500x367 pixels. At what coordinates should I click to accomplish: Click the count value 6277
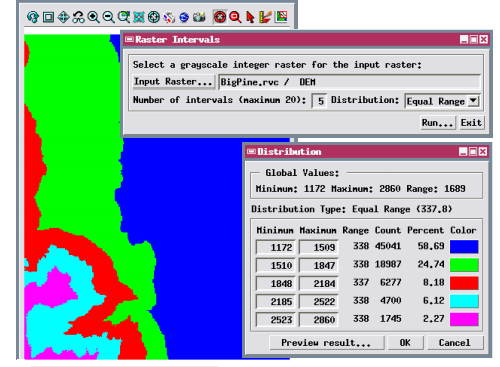pos(390,282)
